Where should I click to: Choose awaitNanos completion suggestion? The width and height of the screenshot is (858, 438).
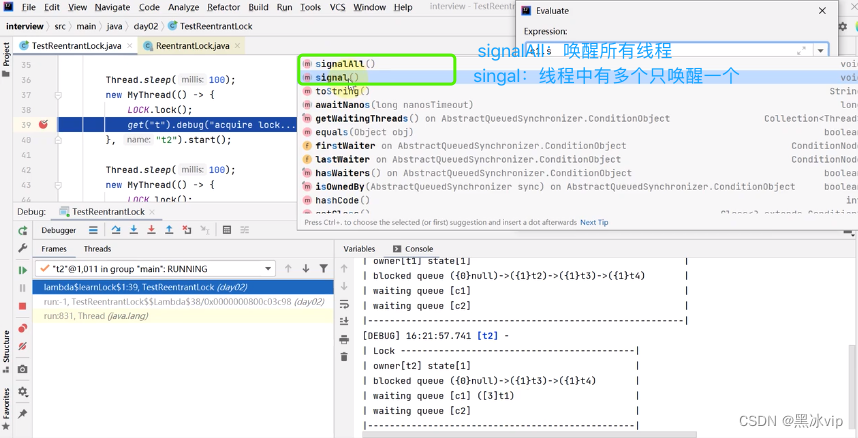(579, 105)
